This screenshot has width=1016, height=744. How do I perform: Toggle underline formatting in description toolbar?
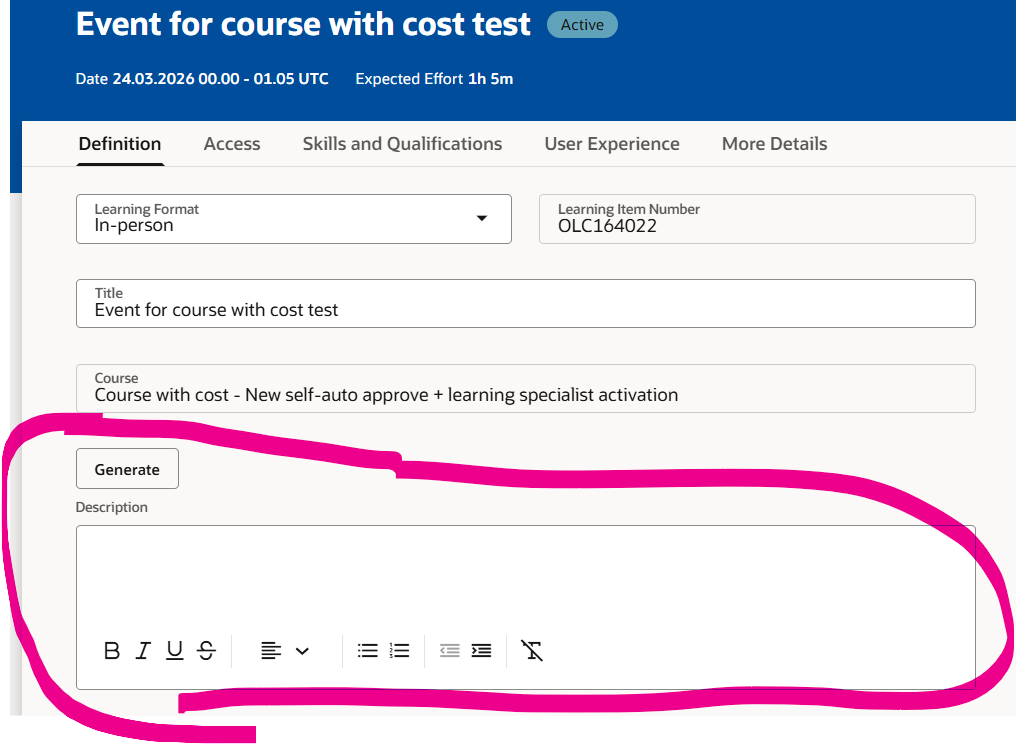point(174,650)
